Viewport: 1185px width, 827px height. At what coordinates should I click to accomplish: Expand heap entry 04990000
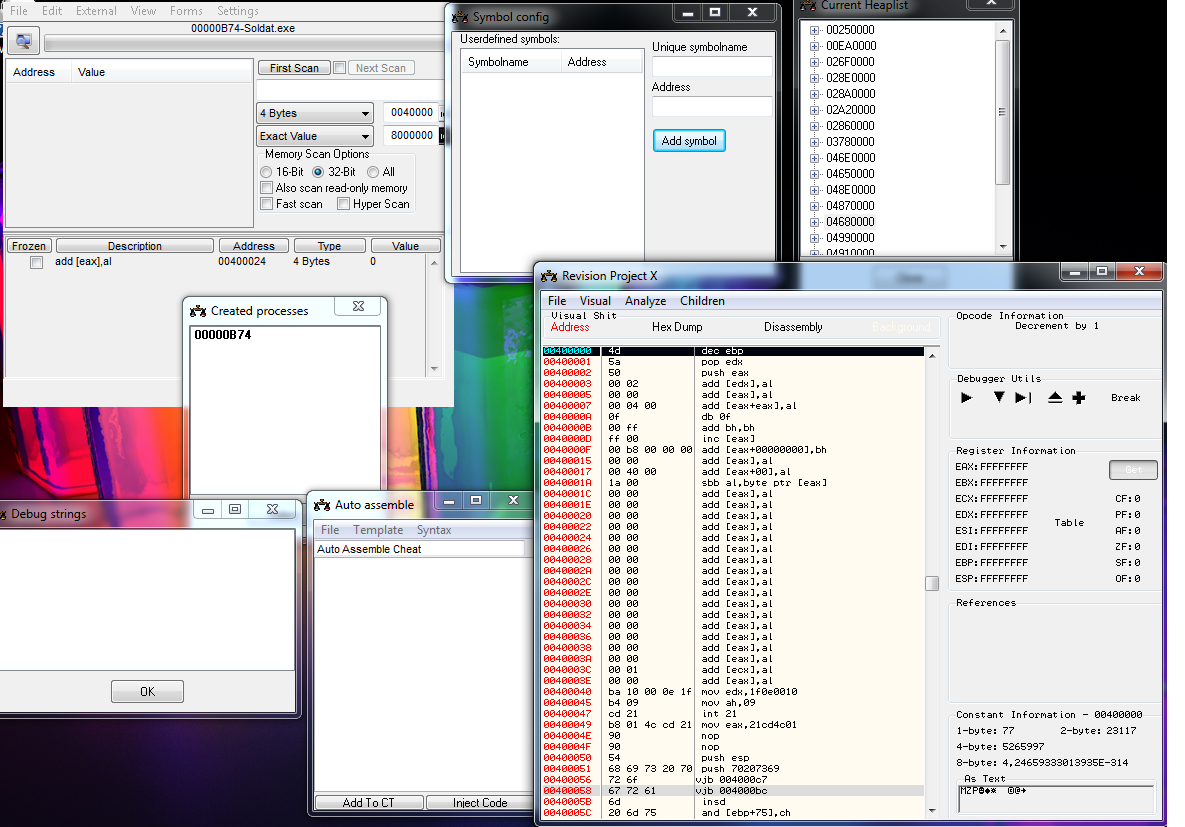(814, 238)
